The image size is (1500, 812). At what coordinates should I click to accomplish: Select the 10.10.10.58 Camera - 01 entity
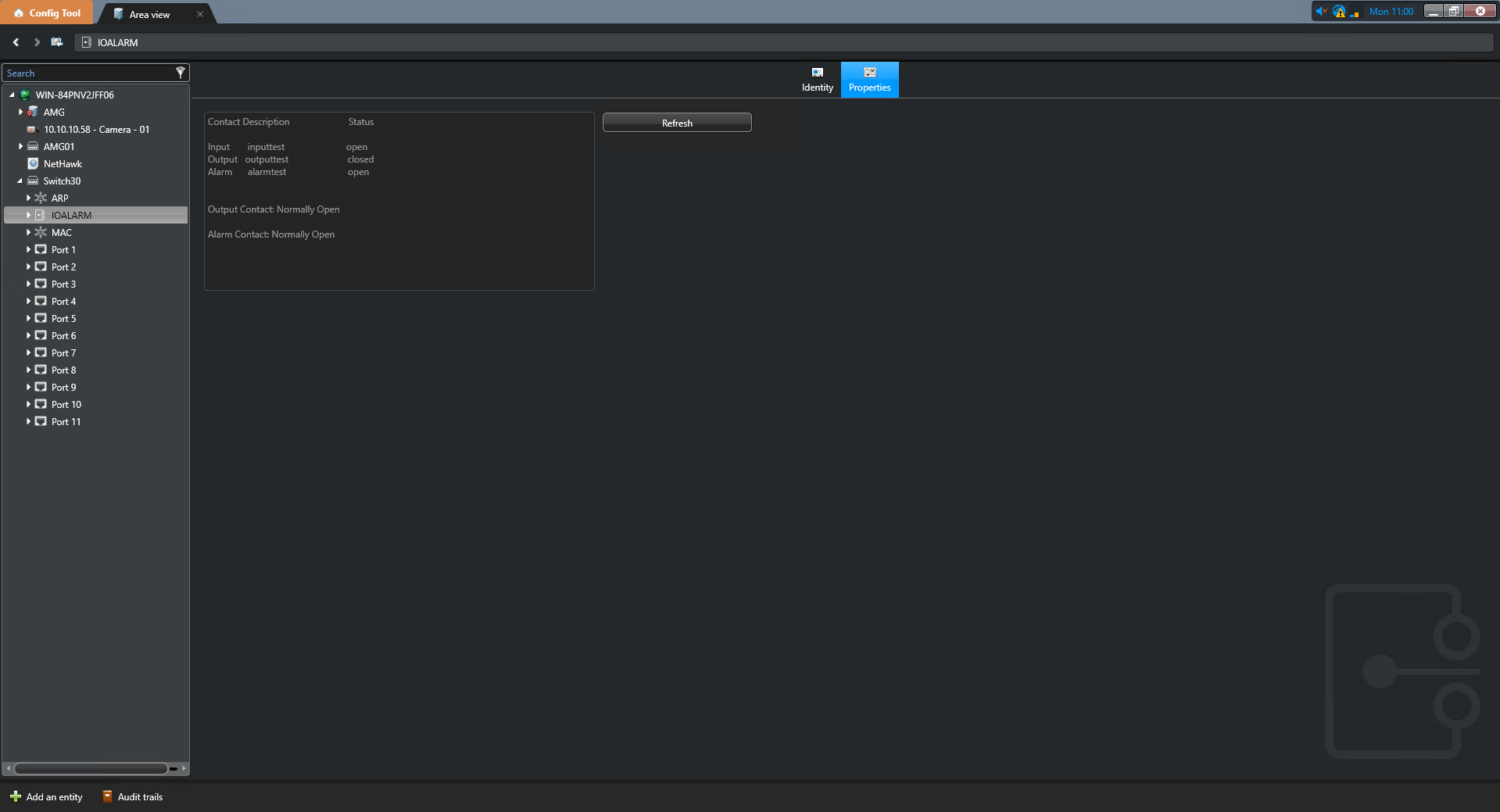coord(96,130)
